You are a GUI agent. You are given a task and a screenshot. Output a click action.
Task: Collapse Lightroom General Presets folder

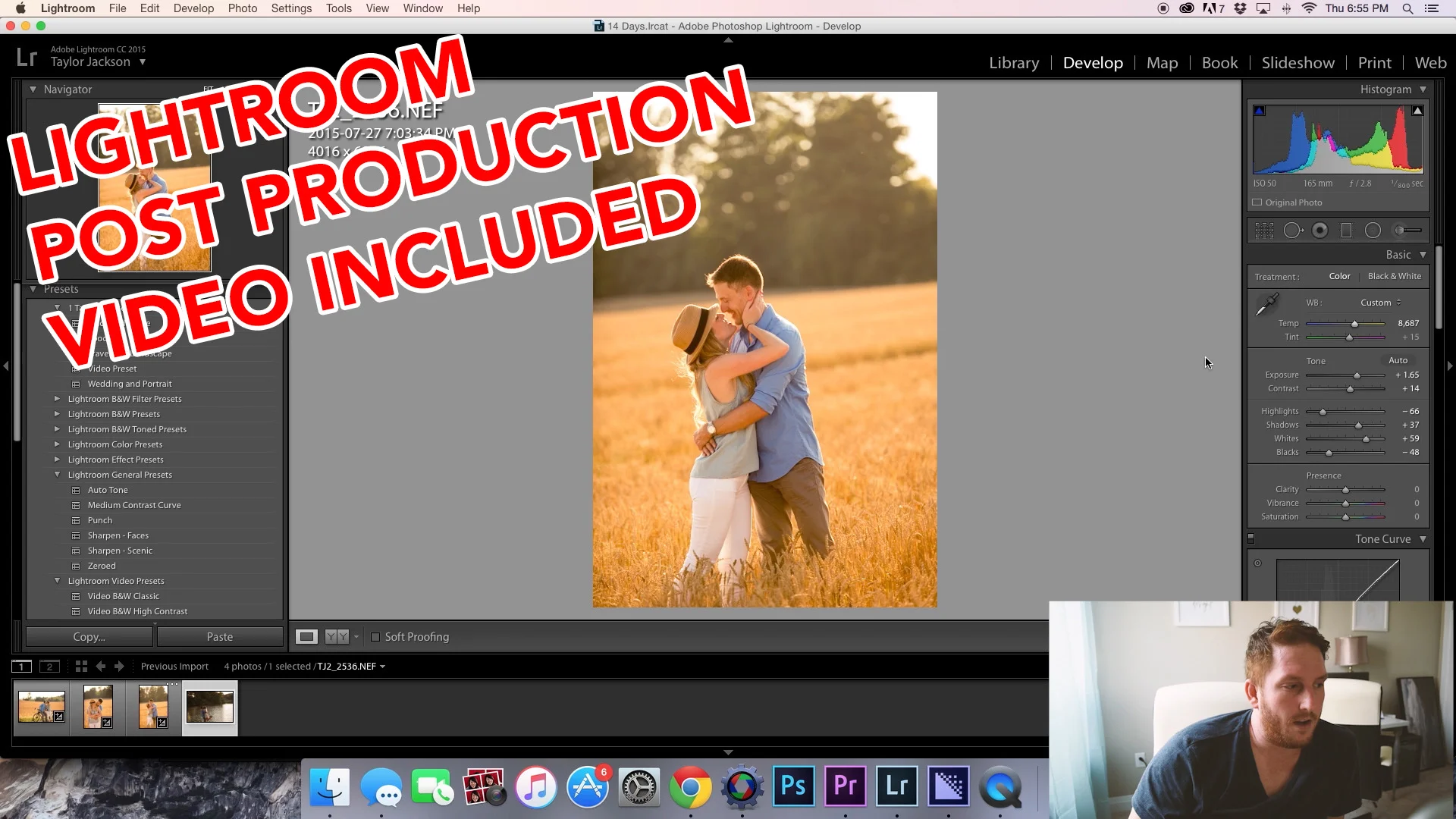57,475
